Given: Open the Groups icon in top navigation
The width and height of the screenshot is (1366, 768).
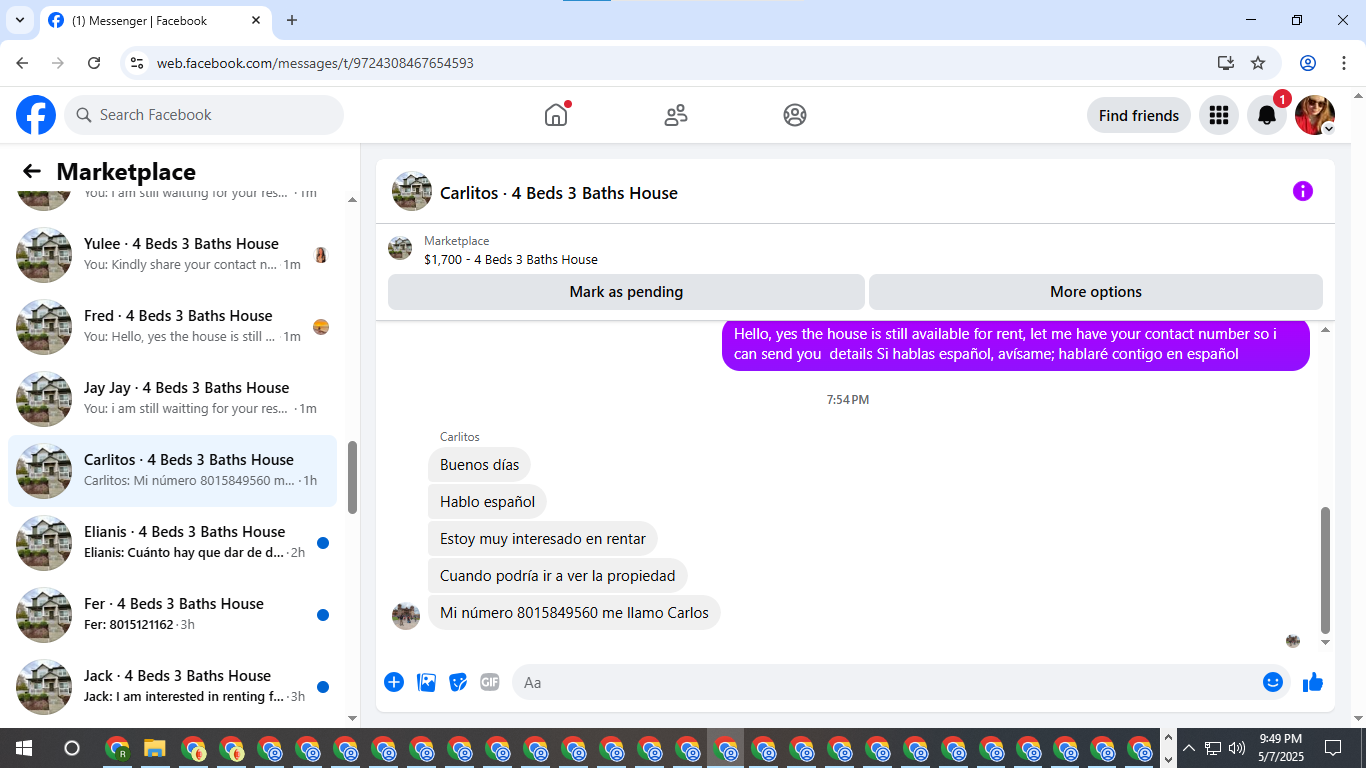Looking at the screenshot, I should 795,115.
